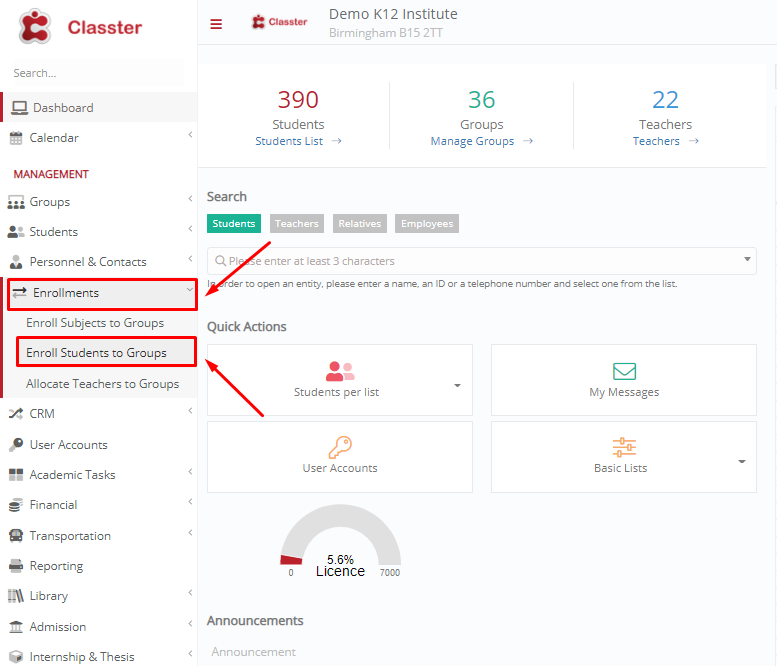Click the Academic Tasks grid icon
Image resolution: width=777 pixels, height=666 pixels.
16,475
